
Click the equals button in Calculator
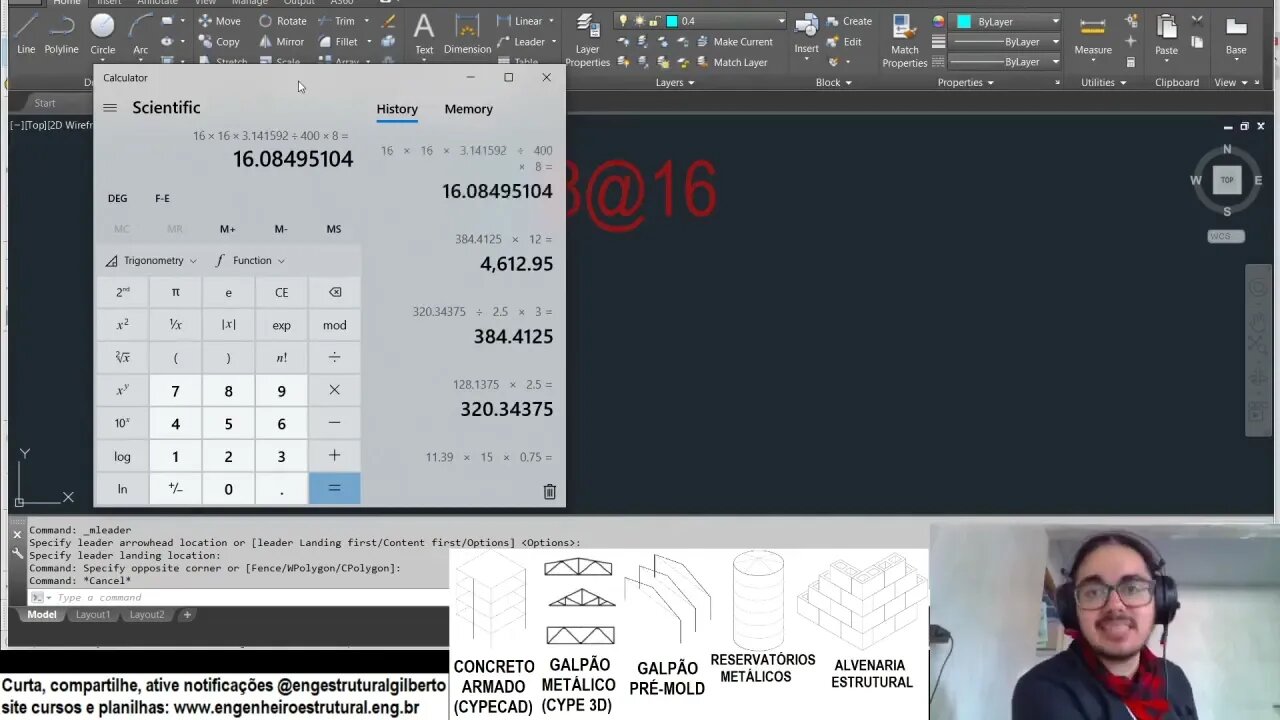tap(334, 488)
